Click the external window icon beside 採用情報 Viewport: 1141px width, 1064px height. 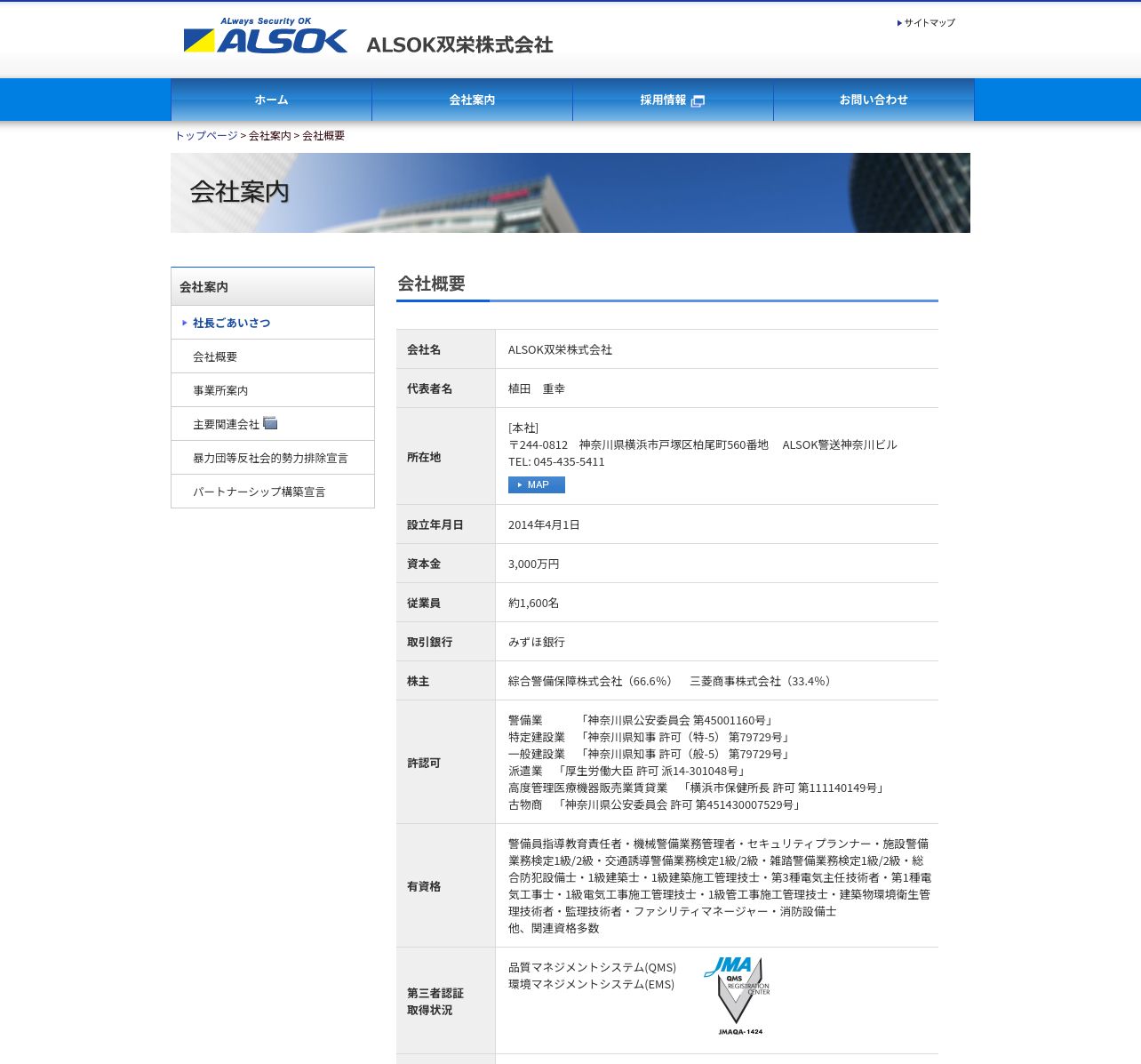pos(698,100)
